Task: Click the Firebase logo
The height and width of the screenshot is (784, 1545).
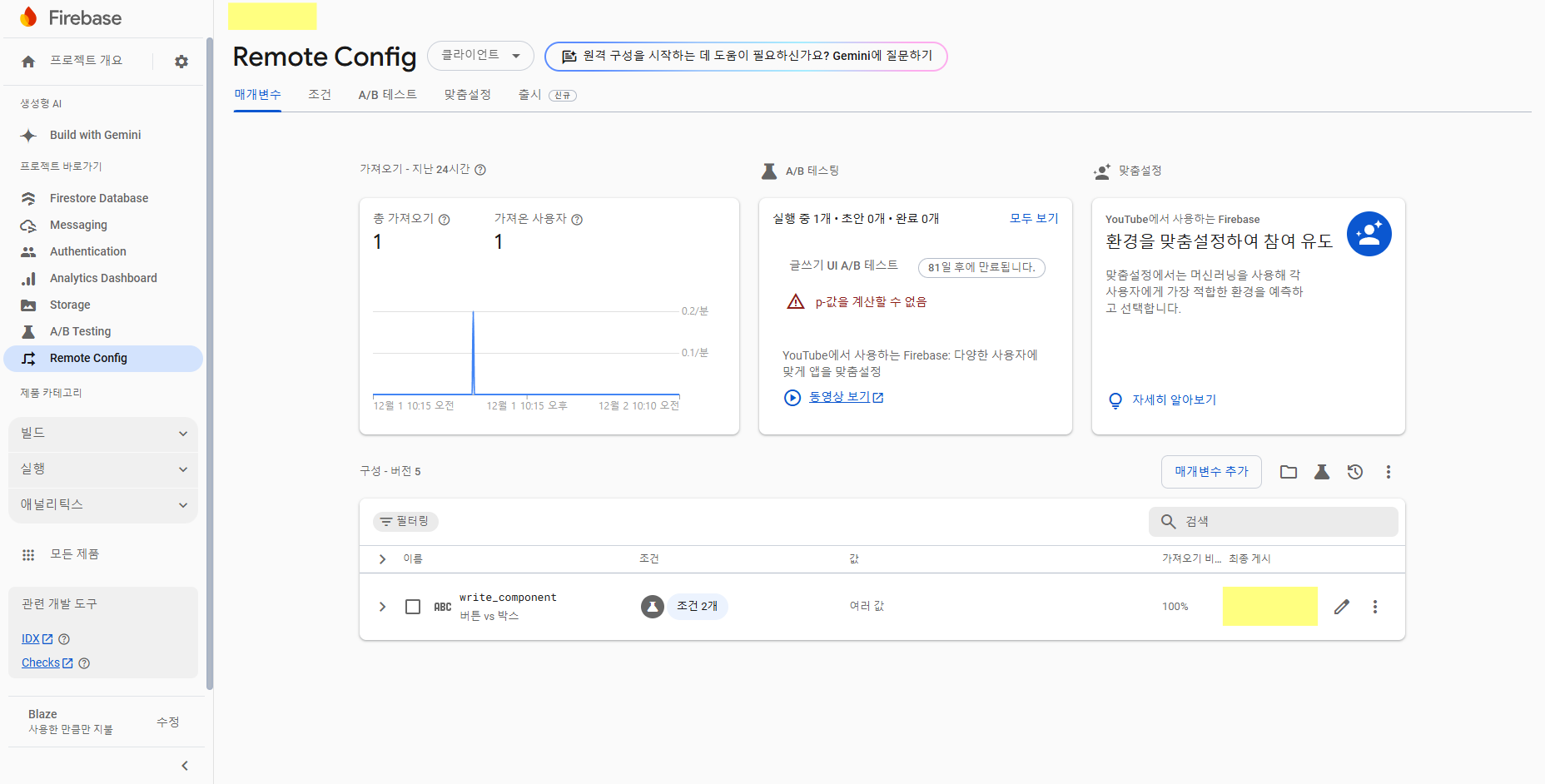Action: point(70,17)
